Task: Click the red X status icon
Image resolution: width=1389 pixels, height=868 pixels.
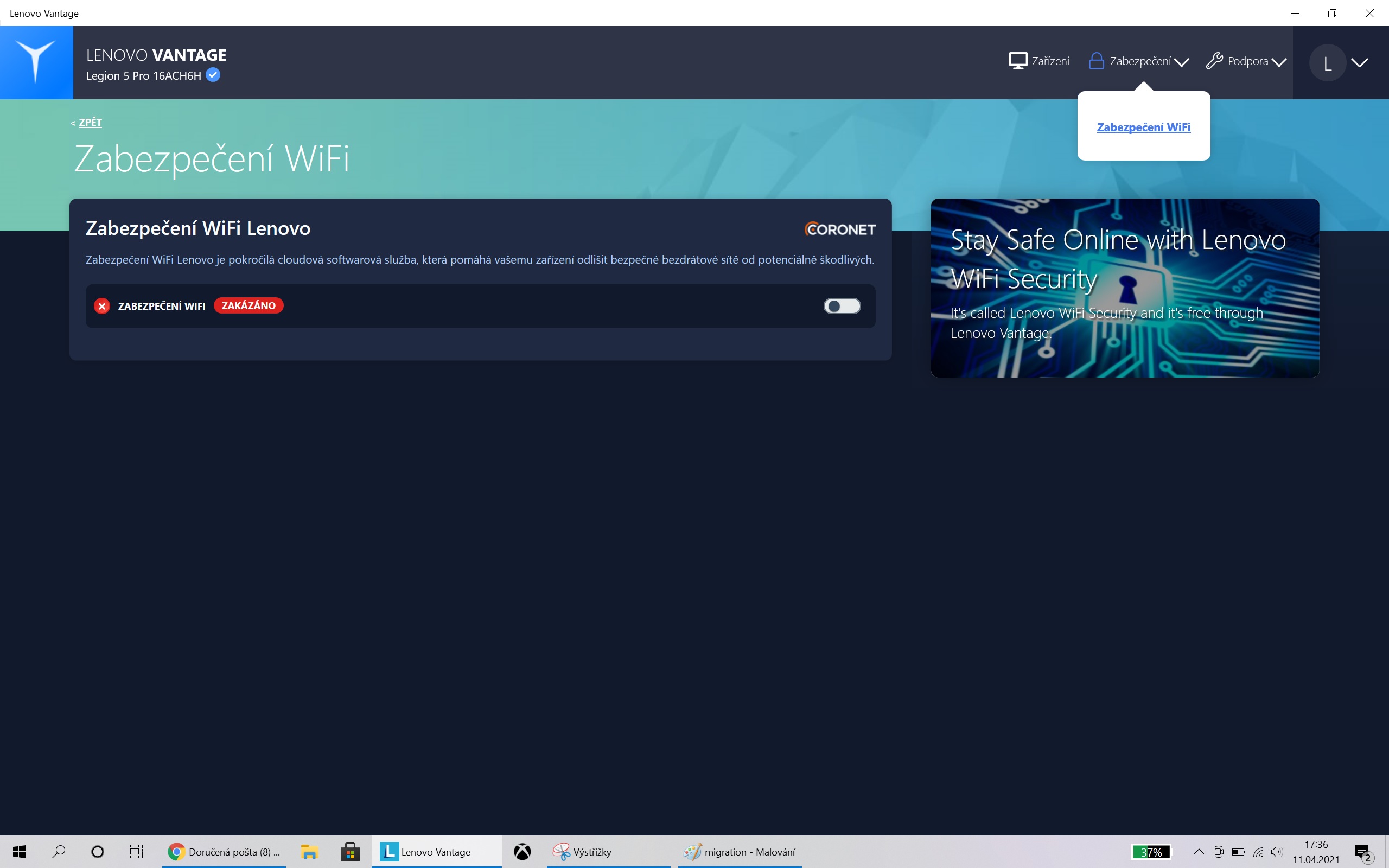Action: click(102, 306)
